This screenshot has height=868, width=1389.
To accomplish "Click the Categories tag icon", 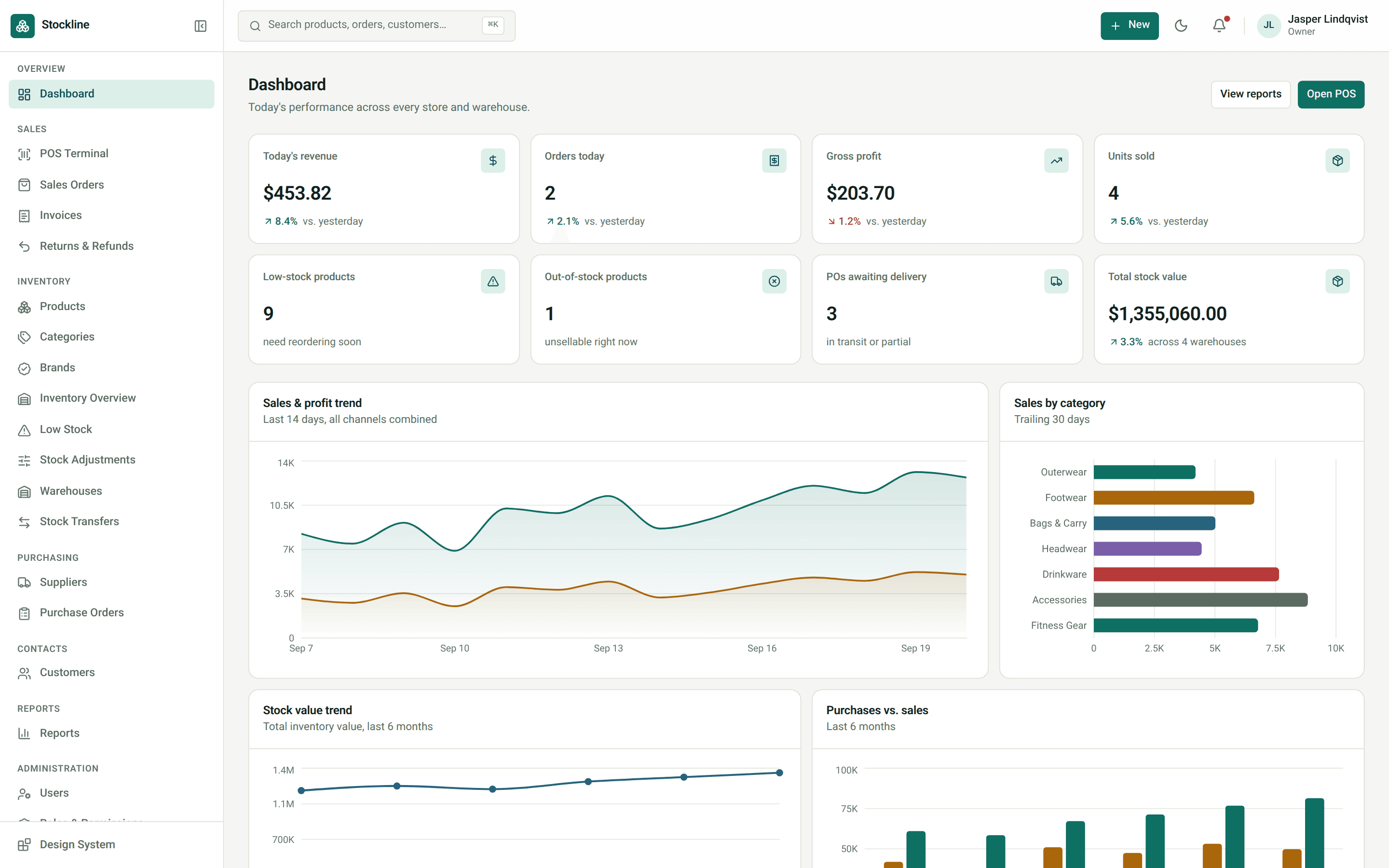I will 24,338.
